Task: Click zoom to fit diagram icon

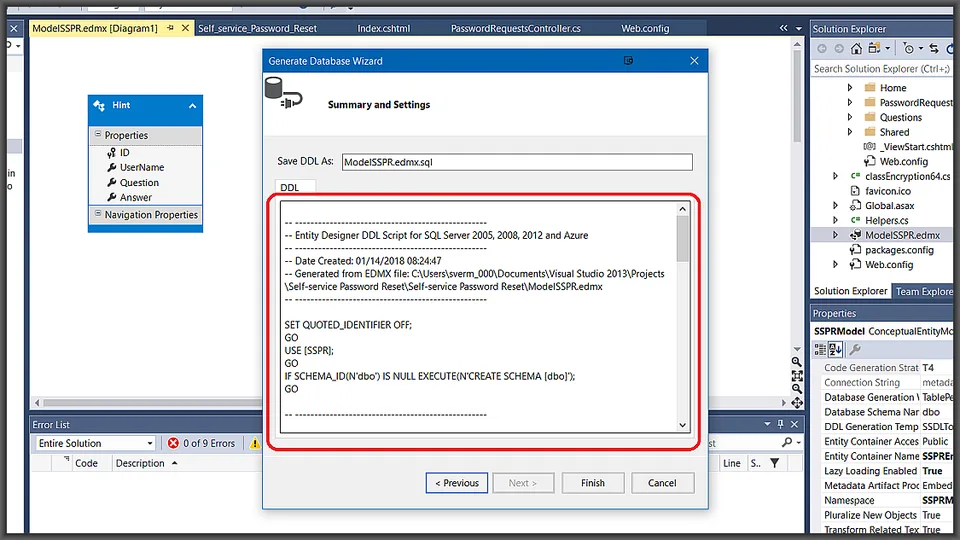Action: (797, 375)
